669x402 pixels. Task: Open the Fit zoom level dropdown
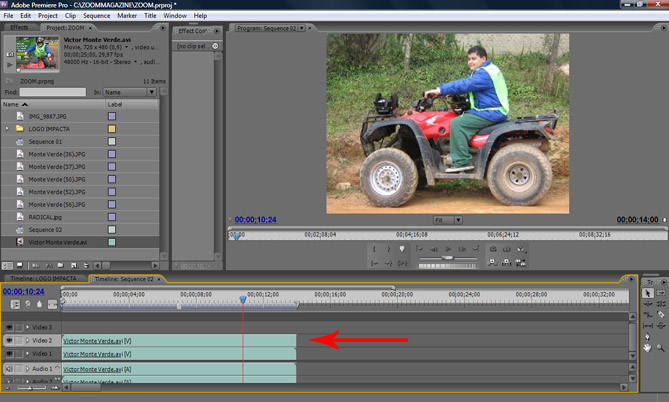pyautogui.click(x=448, y=220)
